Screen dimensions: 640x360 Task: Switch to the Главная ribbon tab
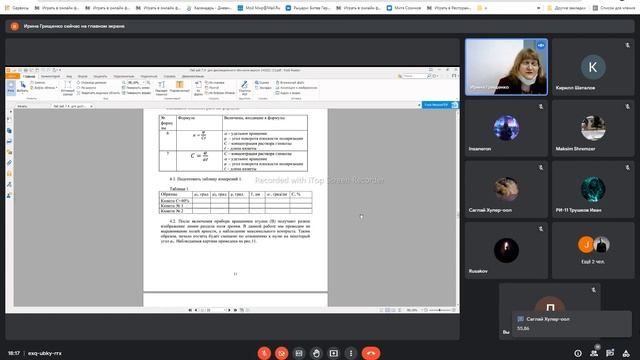pos(29,76)
